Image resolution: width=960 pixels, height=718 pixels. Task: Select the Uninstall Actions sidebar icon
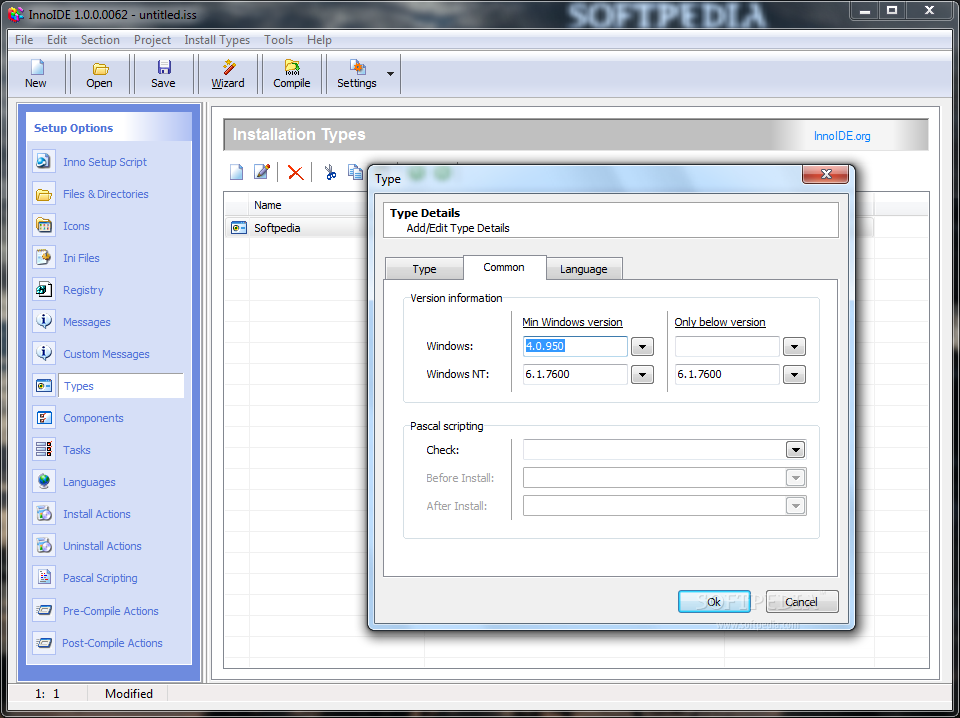[x=43, y=545]
